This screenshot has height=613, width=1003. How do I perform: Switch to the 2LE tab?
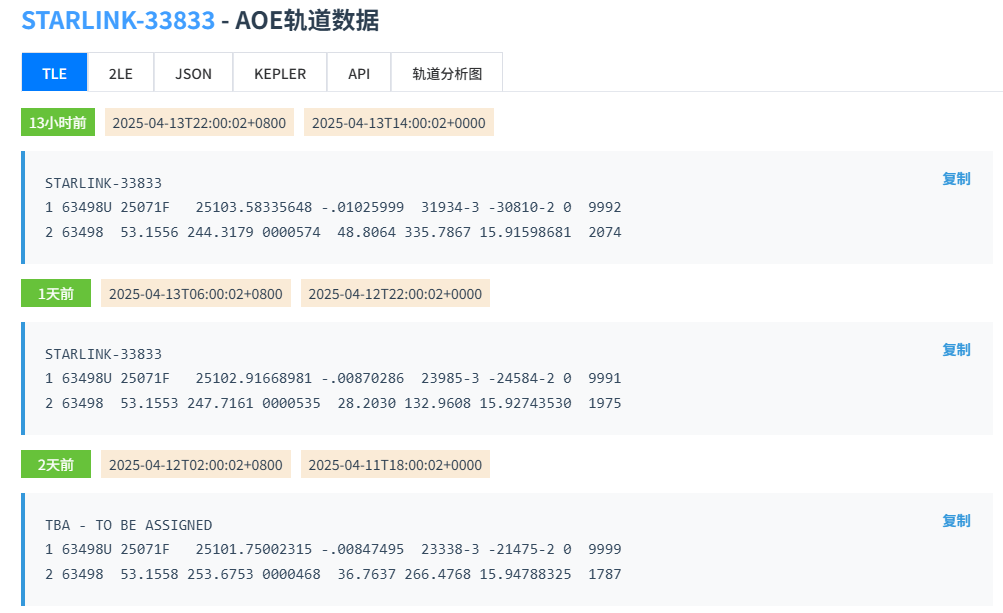(120, 73)
